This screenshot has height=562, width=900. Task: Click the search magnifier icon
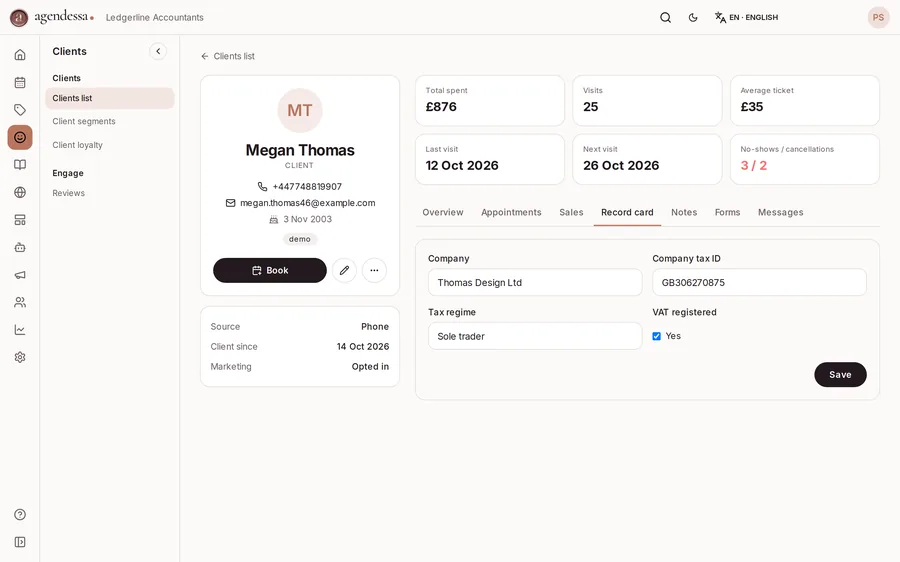(665, 17)
